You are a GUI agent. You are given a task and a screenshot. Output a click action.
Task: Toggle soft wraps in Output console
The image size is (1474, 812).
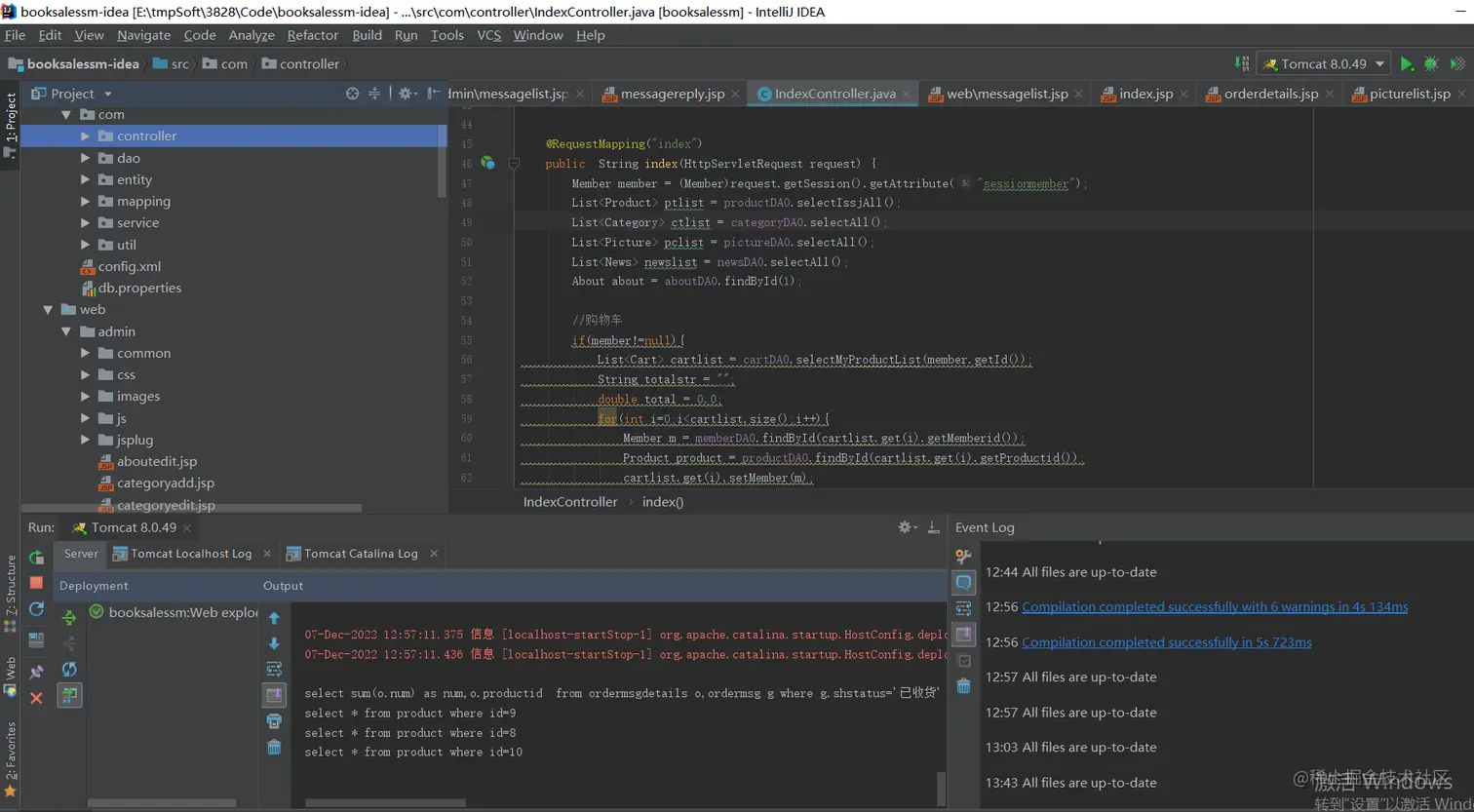(x=274, y=669)
